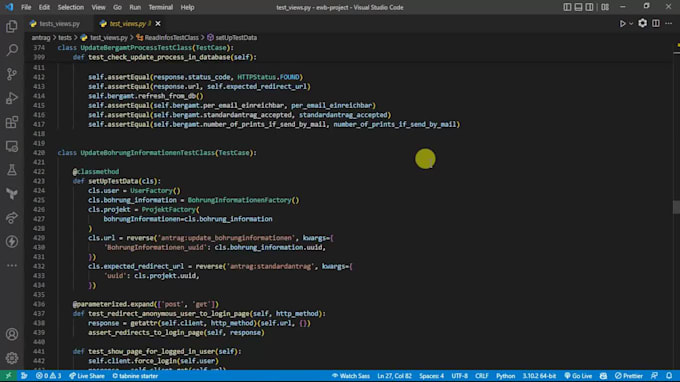Change line ending via CRLF
The height and width of the screenshot is (382, 680).
click(x=482, y=376)
